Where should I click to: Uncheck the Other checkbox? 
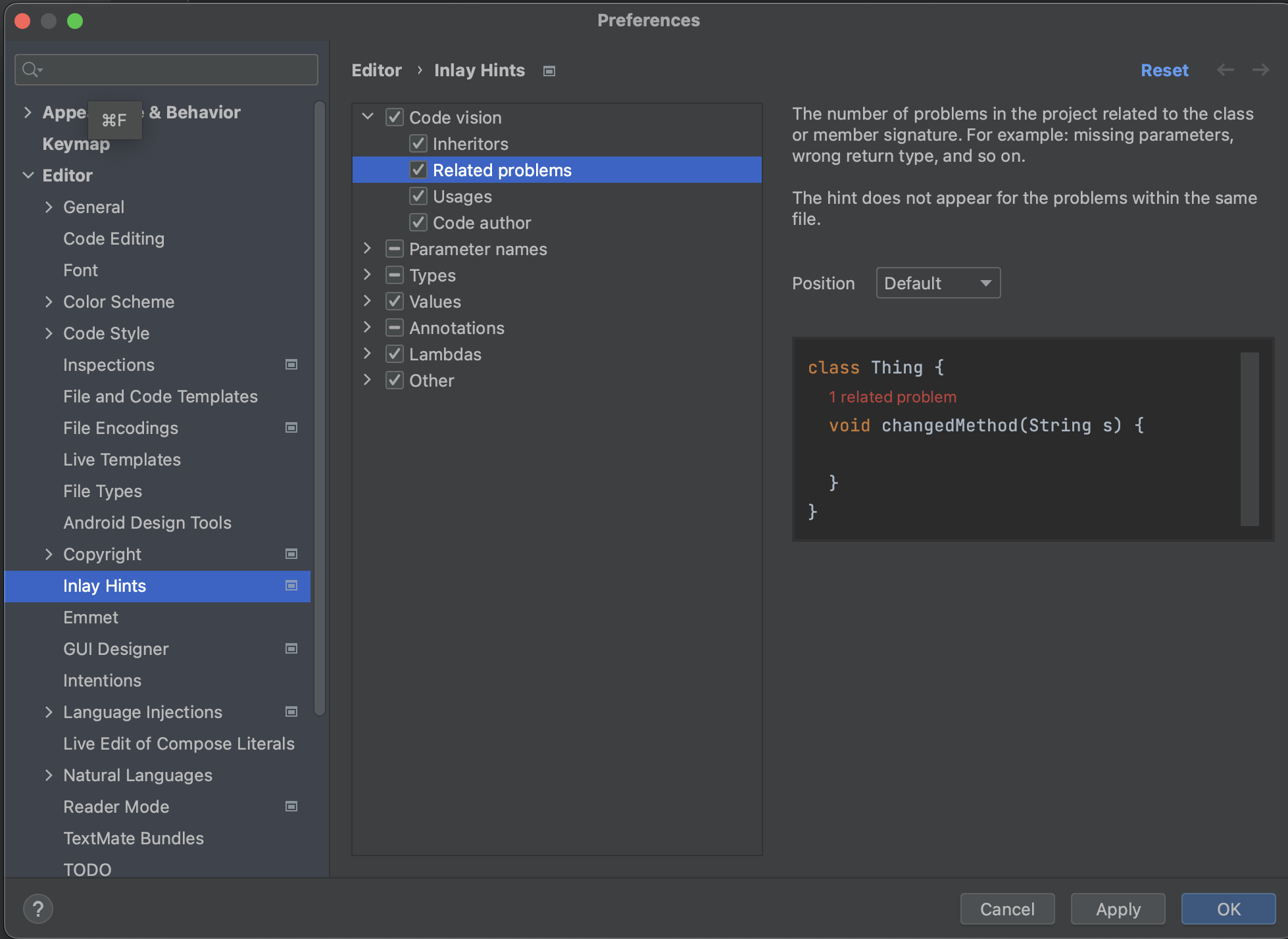(394, 380)
